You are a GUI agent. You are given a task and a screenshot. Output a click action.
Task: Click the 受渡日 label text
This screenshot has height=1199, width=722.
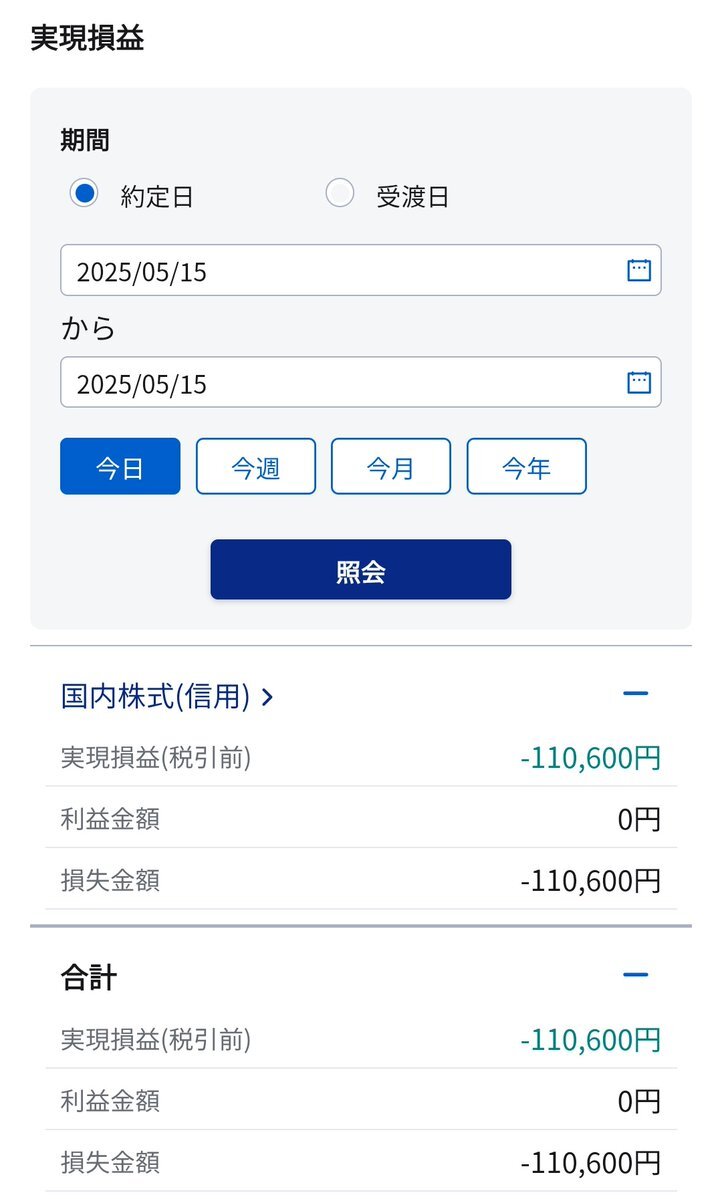(x=412, y=197)
